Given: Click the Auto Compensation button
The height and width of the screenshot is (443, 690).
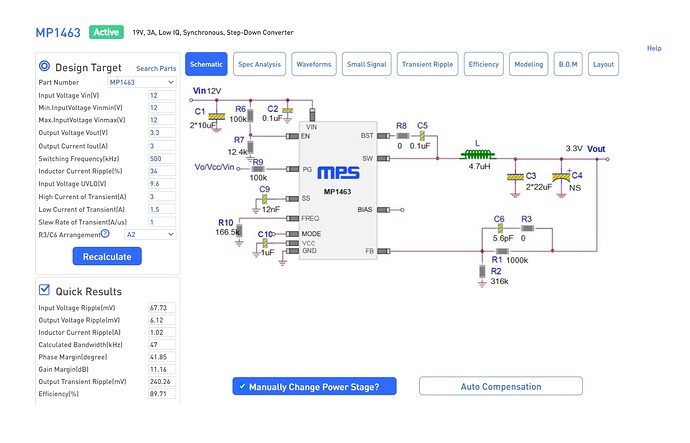Looking at the screenshot, I should click(501, 386).
